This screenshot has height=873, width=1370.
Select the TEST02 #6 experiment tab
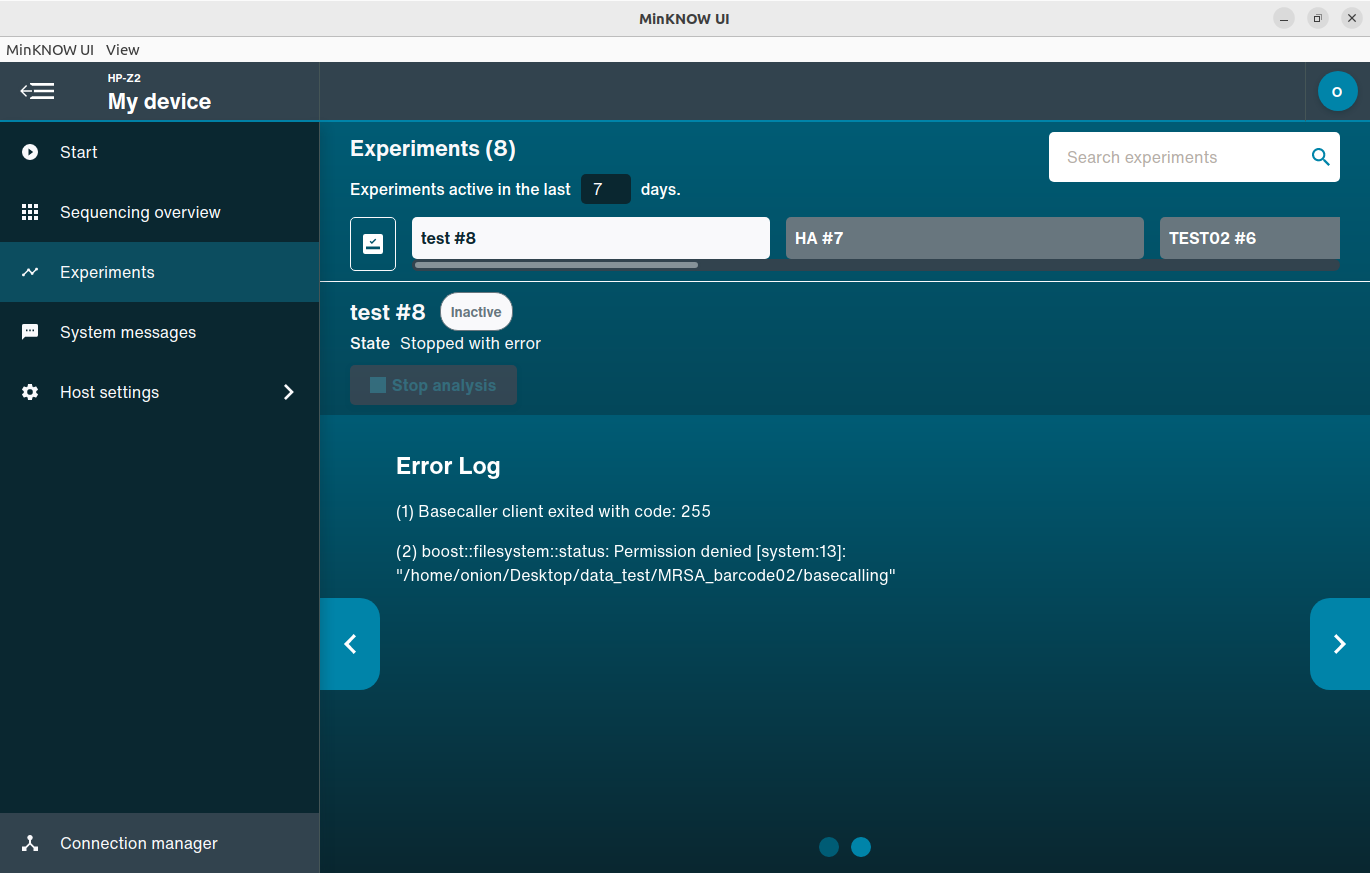click(1250, 238)
